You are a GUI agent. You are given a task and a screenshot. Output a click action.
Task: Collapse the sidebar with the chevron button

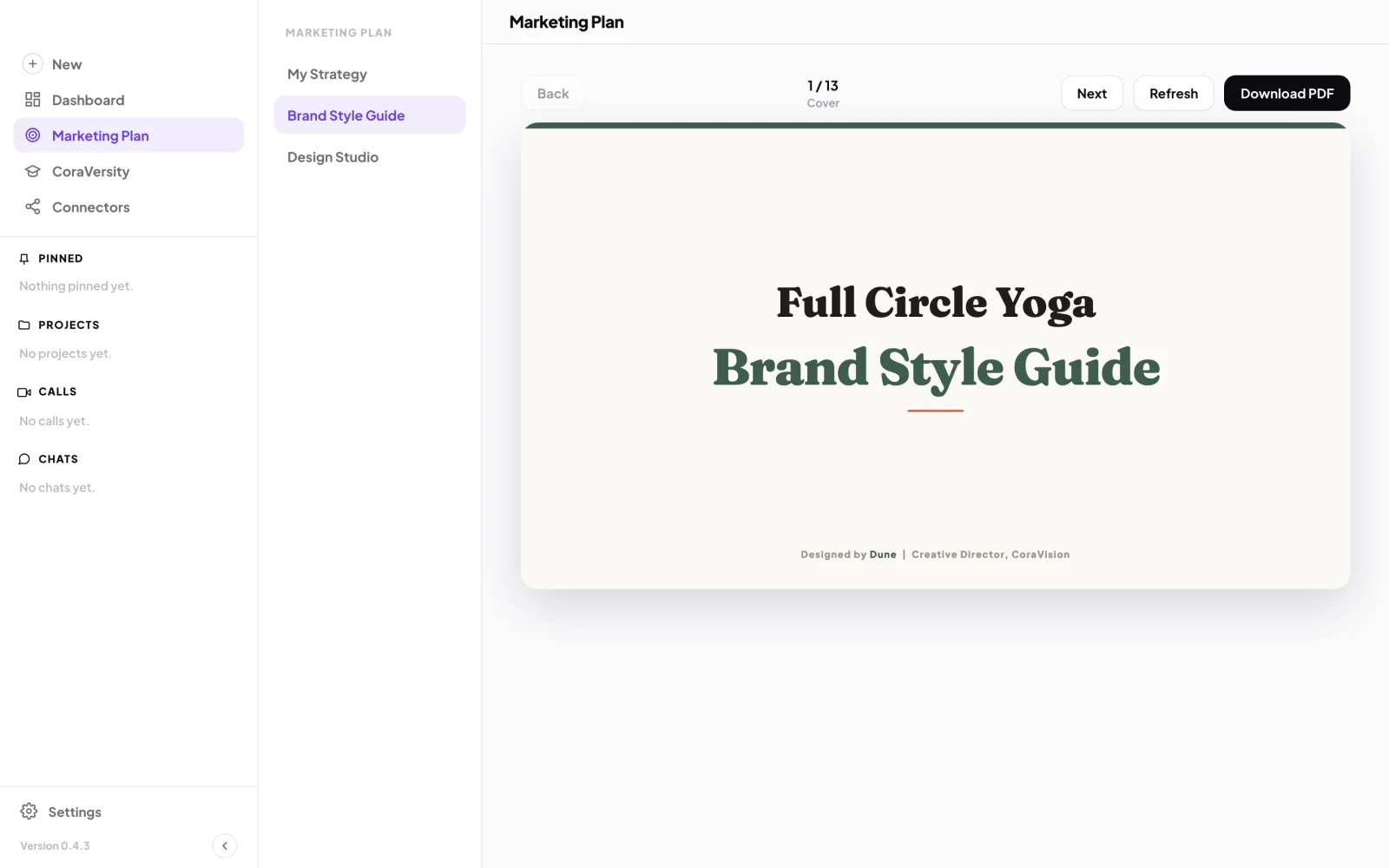click(225, 845)
